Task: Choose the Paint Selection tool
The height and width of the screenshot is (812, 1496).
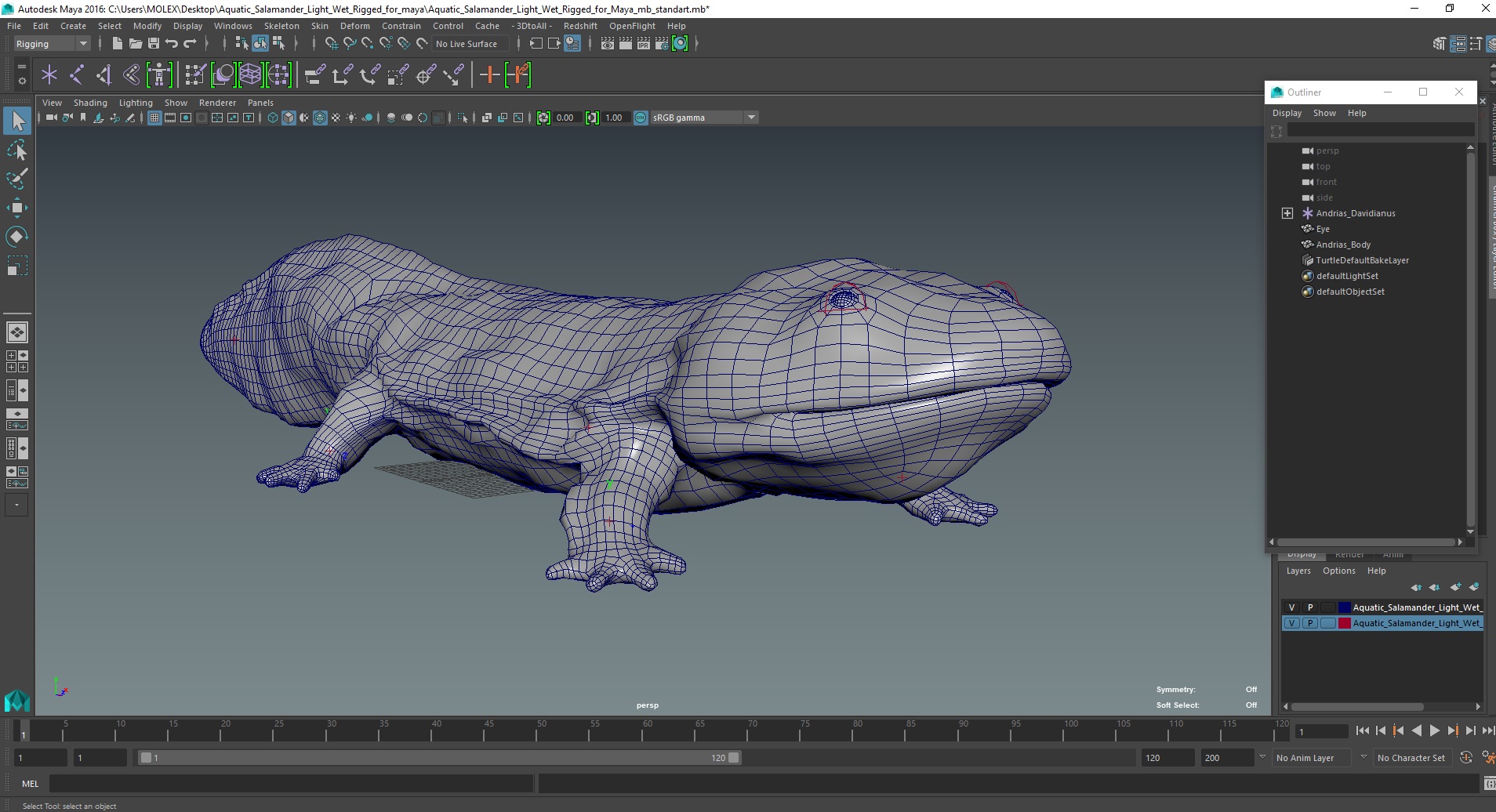Action: (16, 179)
